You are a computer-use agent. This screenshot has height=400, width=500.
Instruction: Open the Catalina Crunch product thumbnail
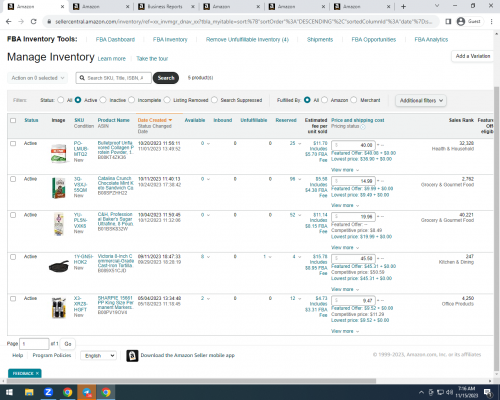tap(59, 188)
